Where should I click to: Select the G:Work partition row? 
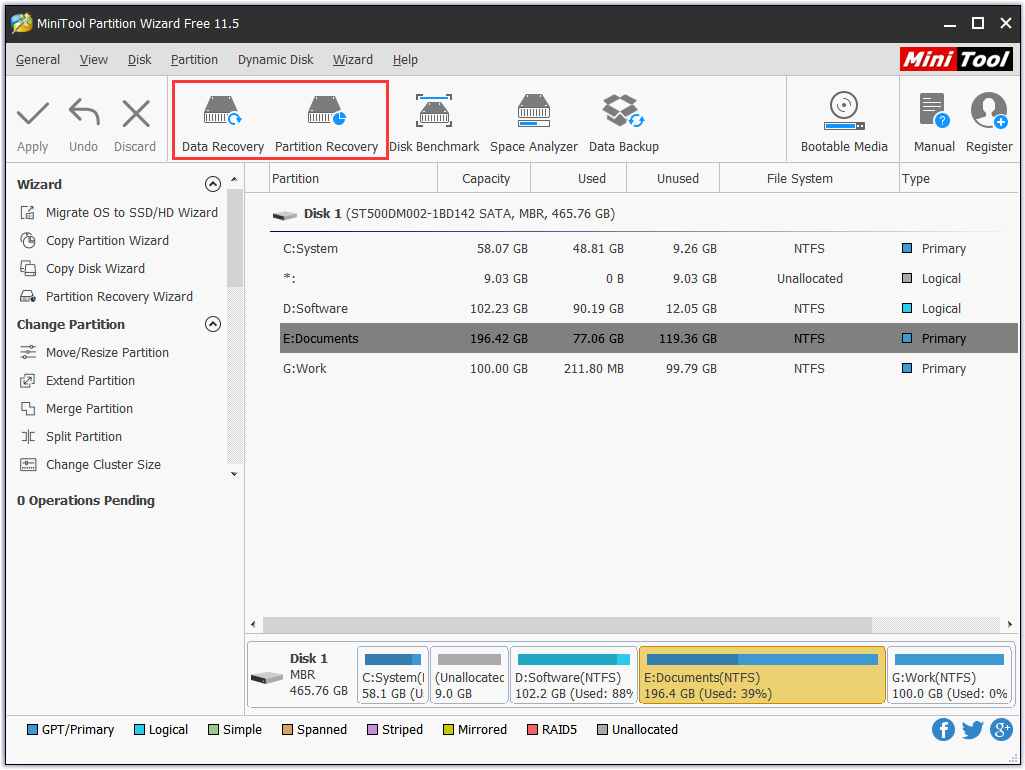pos(648,369)
